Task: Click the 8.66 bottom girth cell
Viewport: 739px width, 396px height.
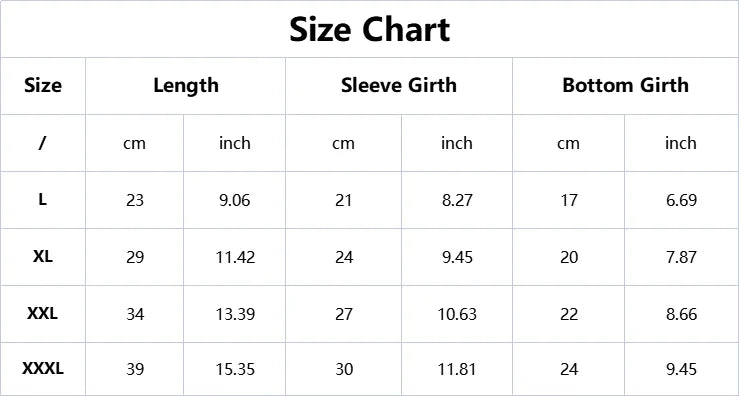Action: click(681, 314)
